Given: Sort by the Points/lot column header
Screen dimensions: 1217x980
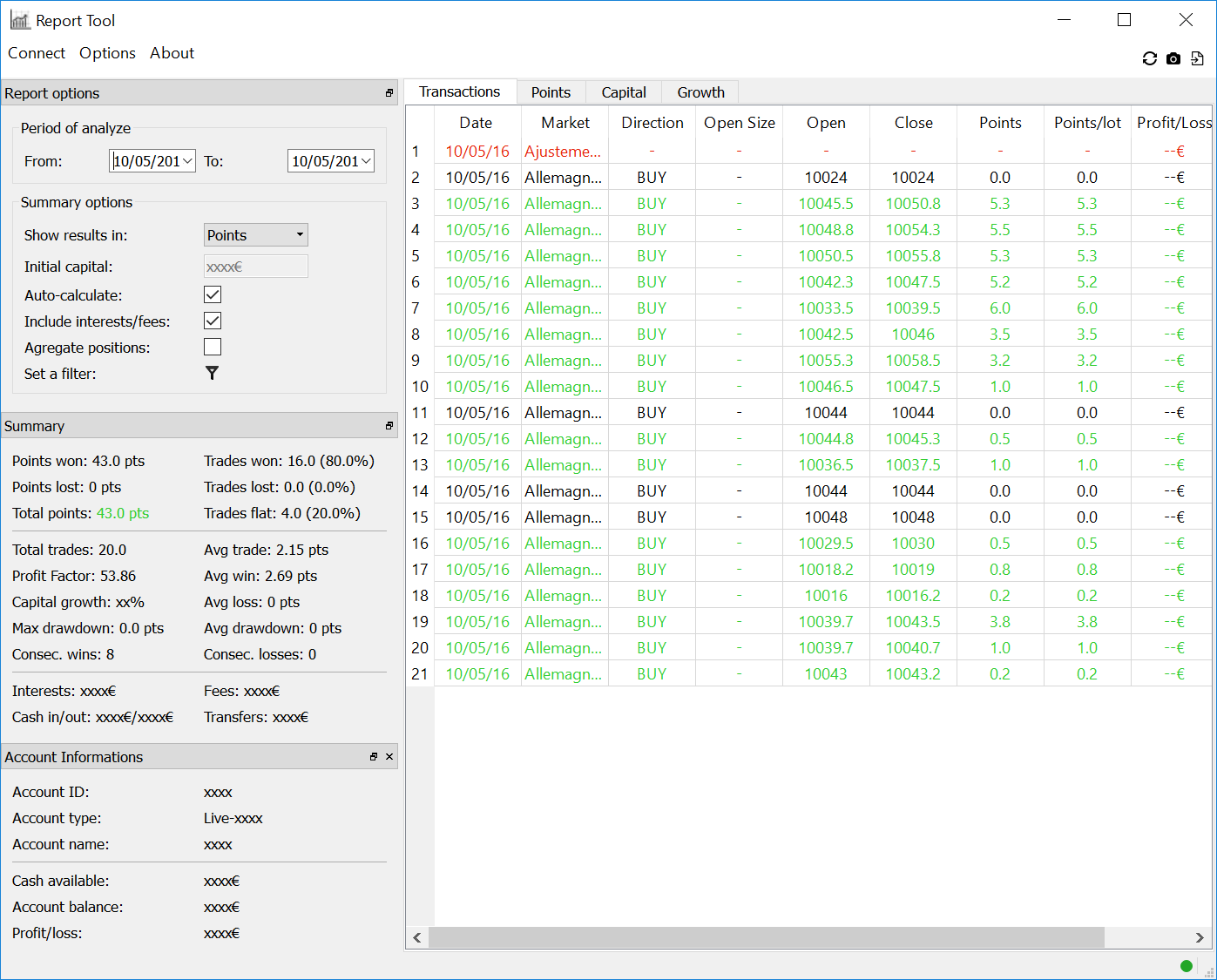Looking at the screenshot, I should 1087,123.
